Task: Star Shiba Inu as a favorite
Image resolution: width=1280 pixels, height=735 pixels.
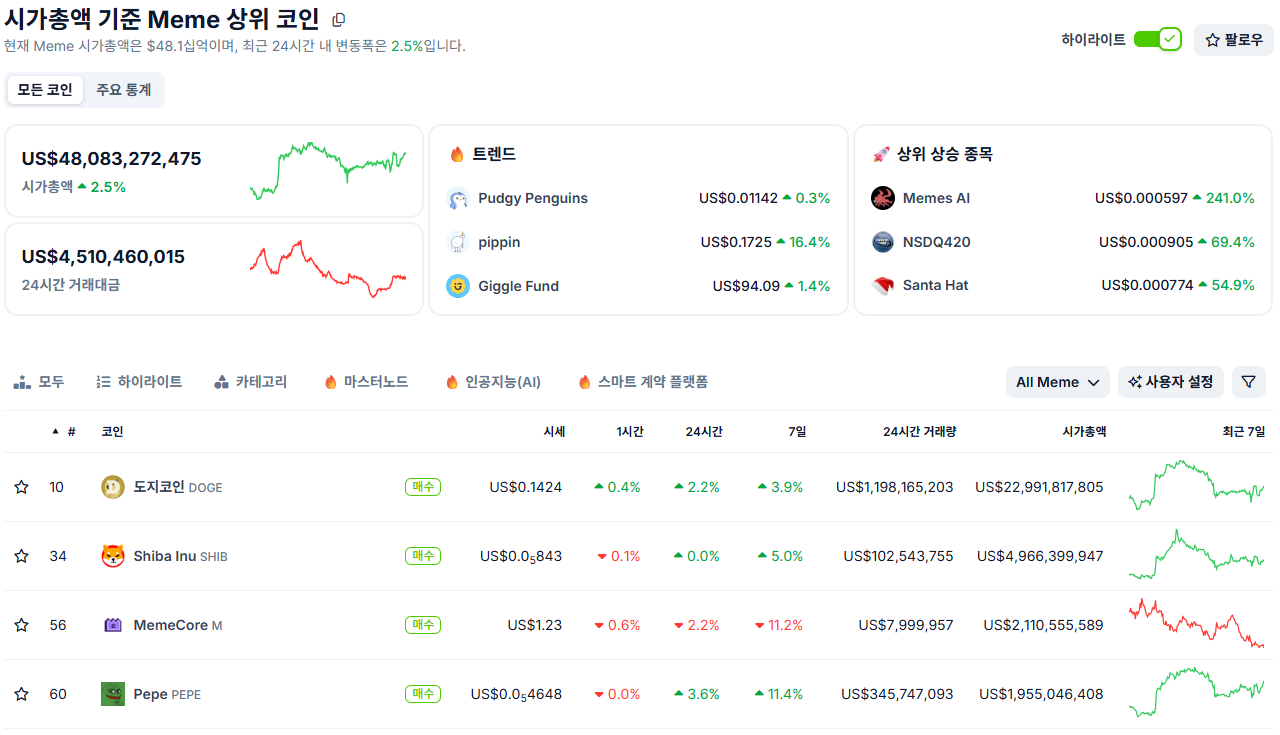Action: (x=21, y=556)
